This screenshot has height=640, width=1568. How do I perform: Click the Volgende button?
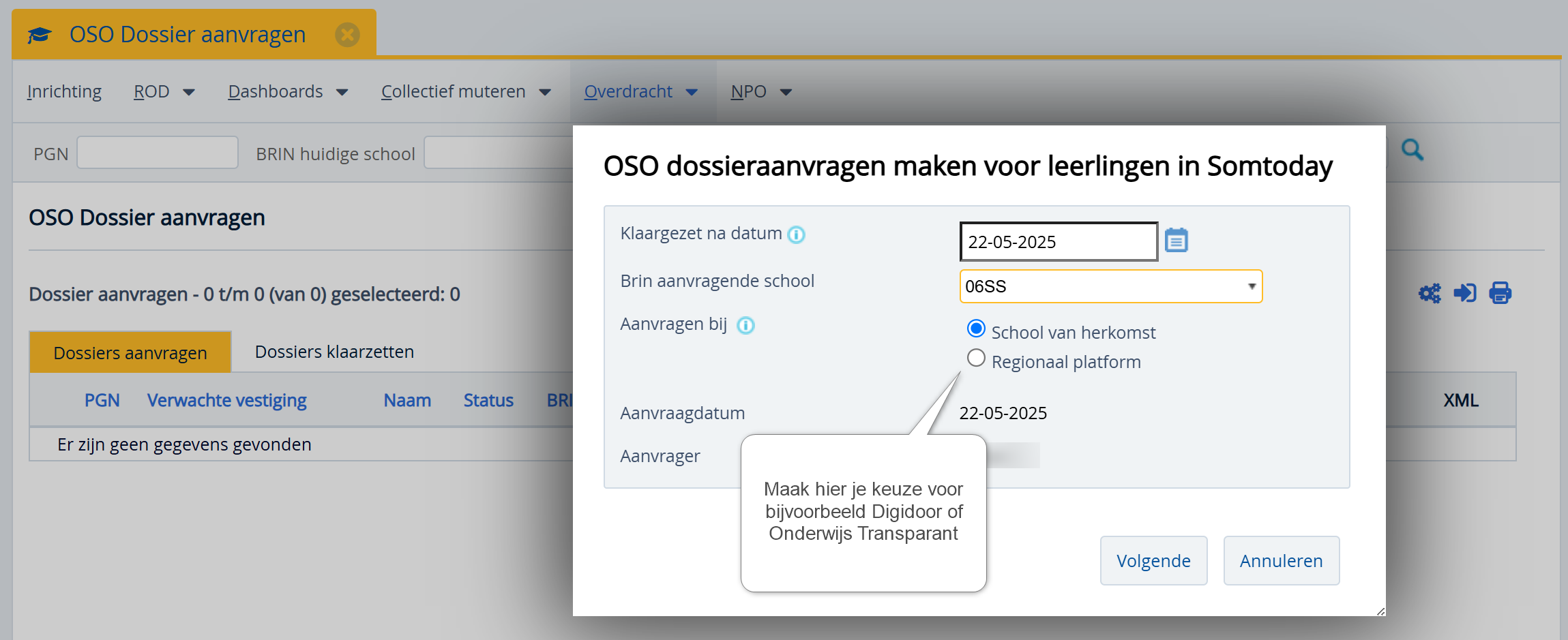tap(1153, 561)
